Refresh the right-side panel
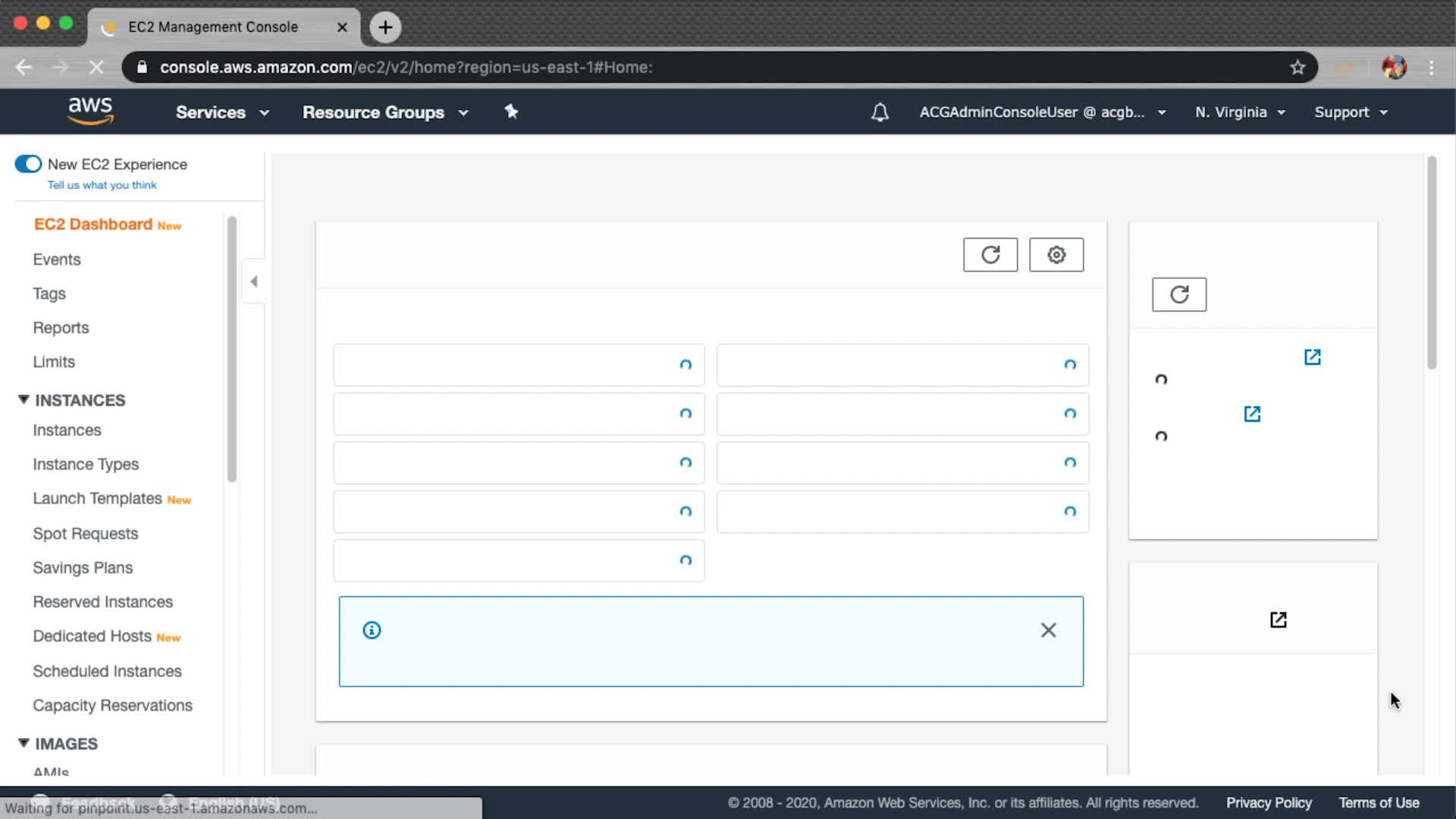Image resolution: width=1456 pixels, height=819 pixels. [1178, 294]
